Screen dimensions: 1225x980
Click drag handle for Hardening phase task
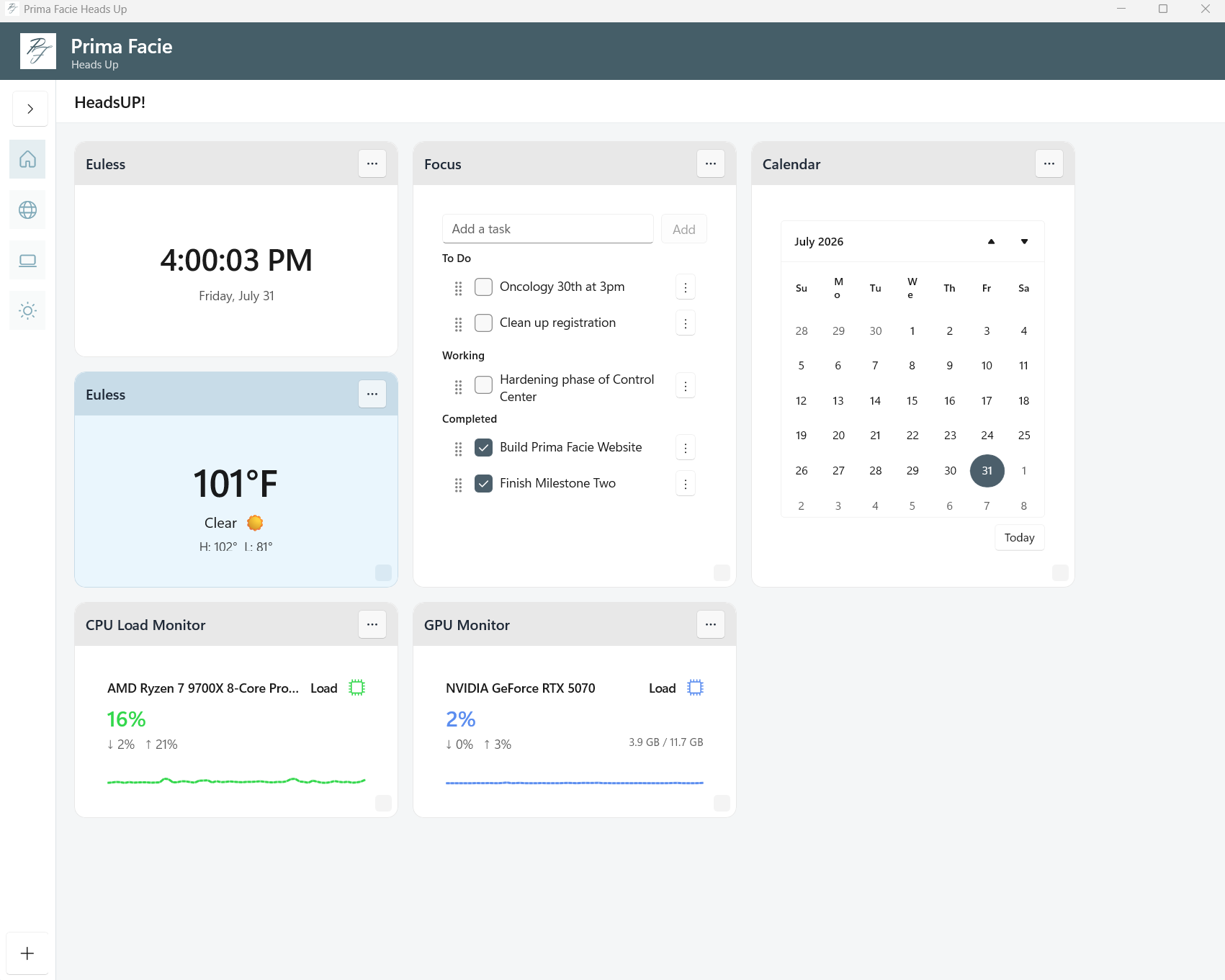point(459,387)
